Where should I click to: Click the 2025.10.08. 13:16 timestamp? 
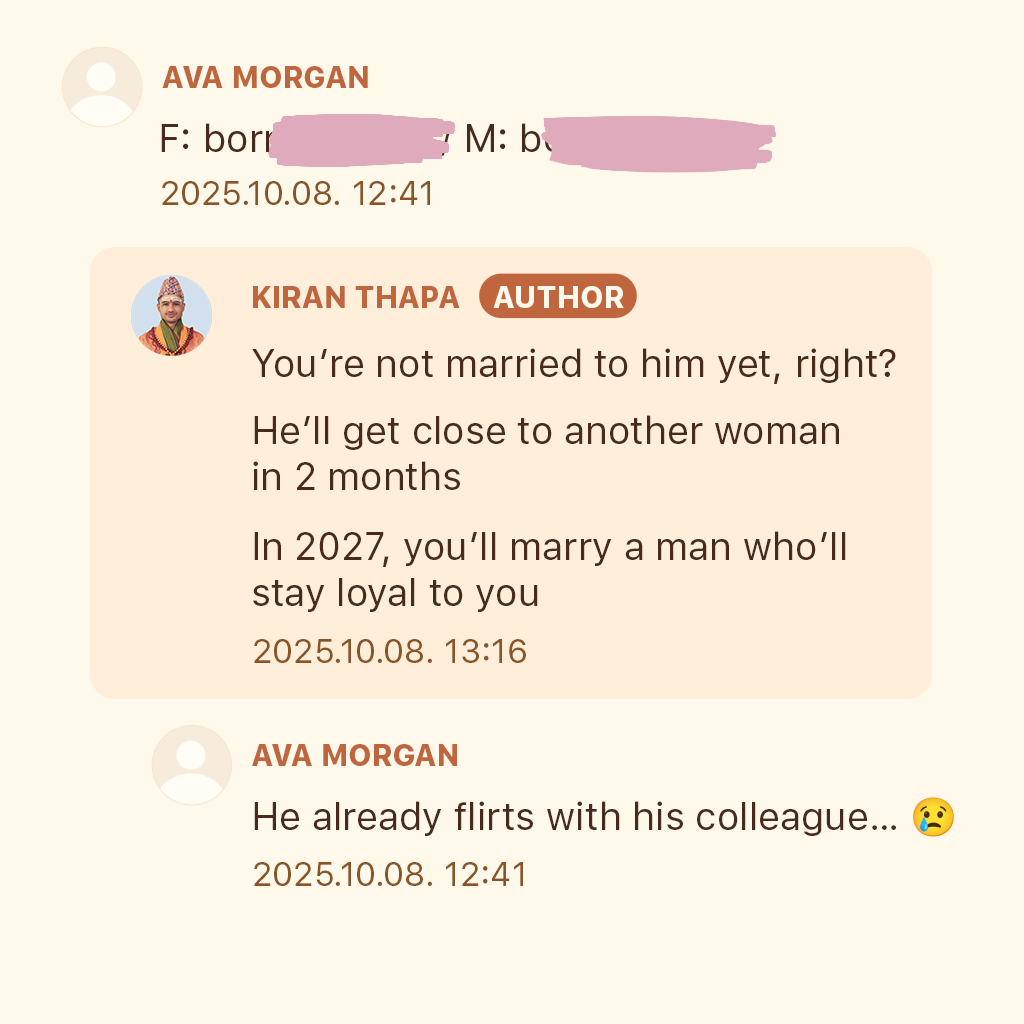[390, 651]
